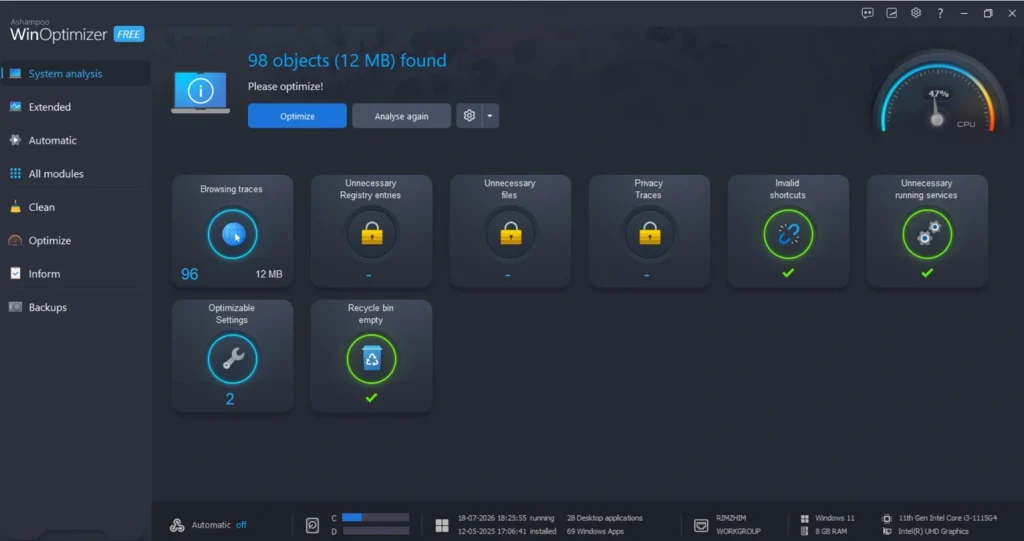This screenshot has width=1024, height=541.
Task: Click the 2 count under Optimizable Settings
Action: [x=230, y=399]
